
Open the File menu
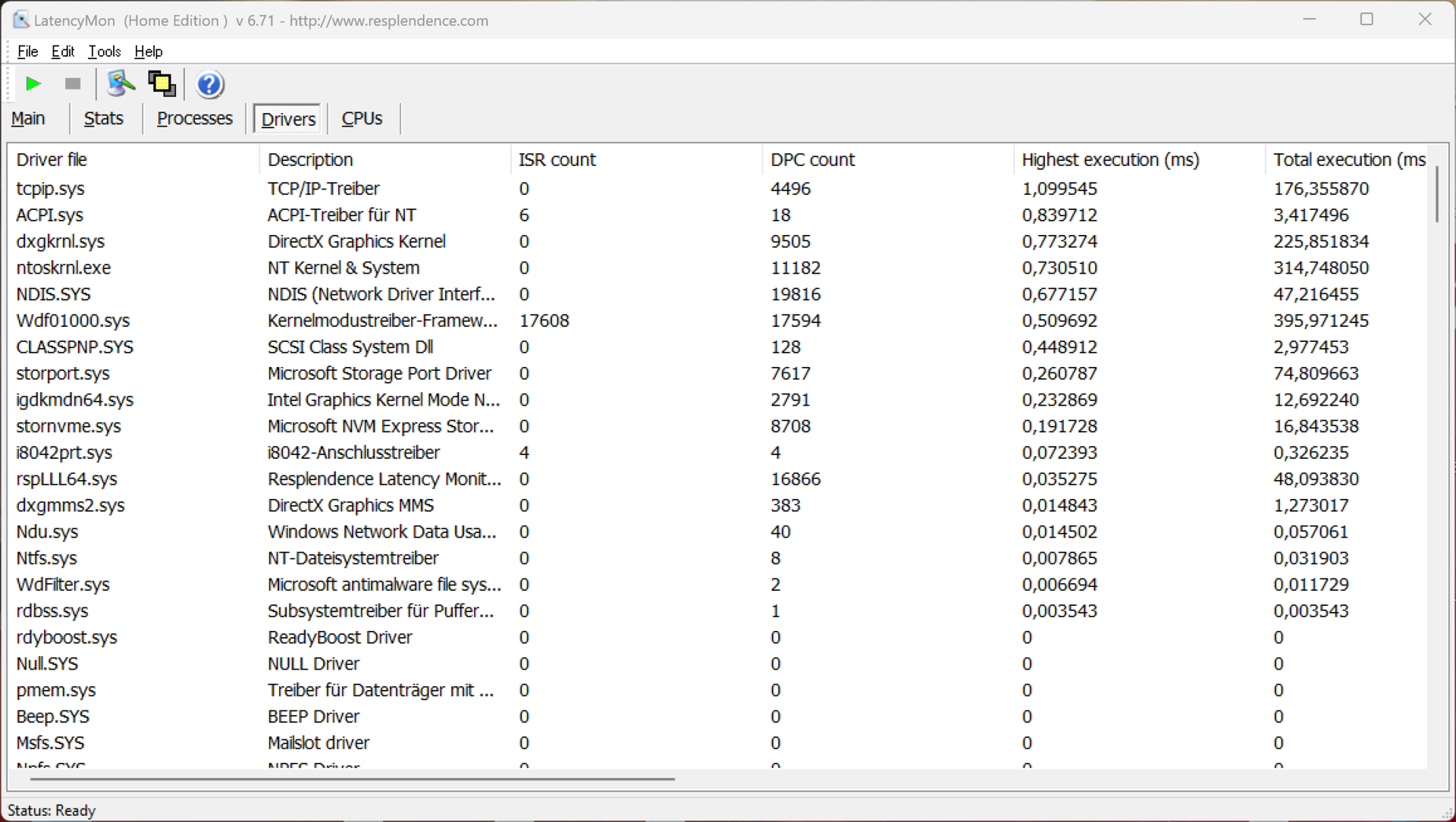point(27,52)
